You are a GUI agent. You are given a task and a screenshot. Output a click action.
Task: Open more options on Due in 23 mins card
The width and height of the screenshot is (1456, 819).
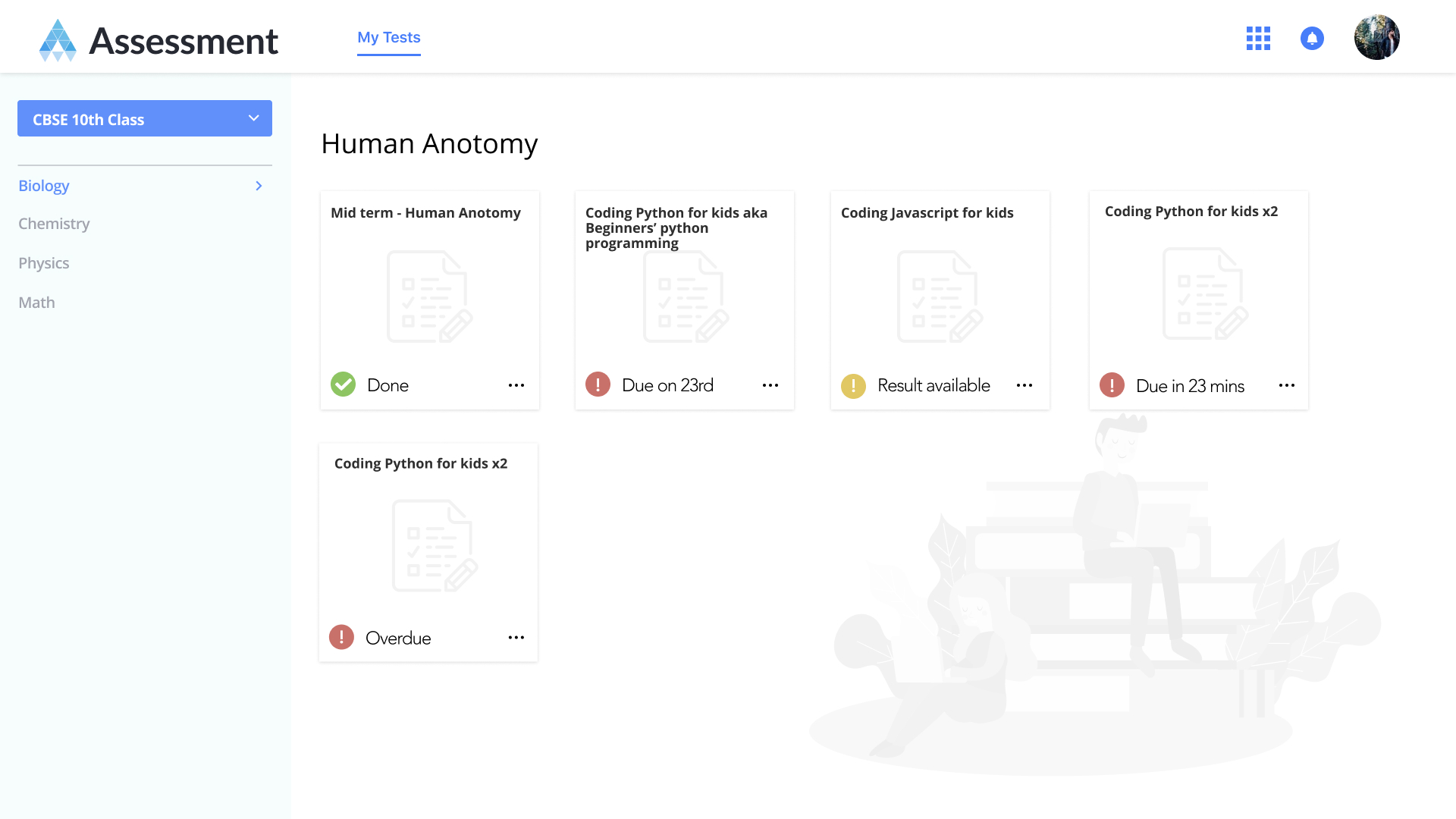click(x=1287, y=385)
